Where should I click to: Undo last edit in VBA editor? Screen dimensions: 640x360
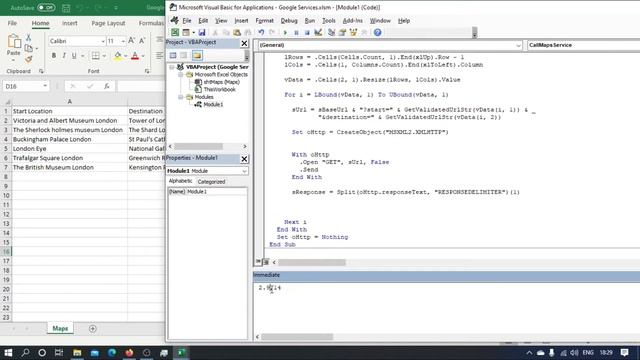(x=261, y=32)
